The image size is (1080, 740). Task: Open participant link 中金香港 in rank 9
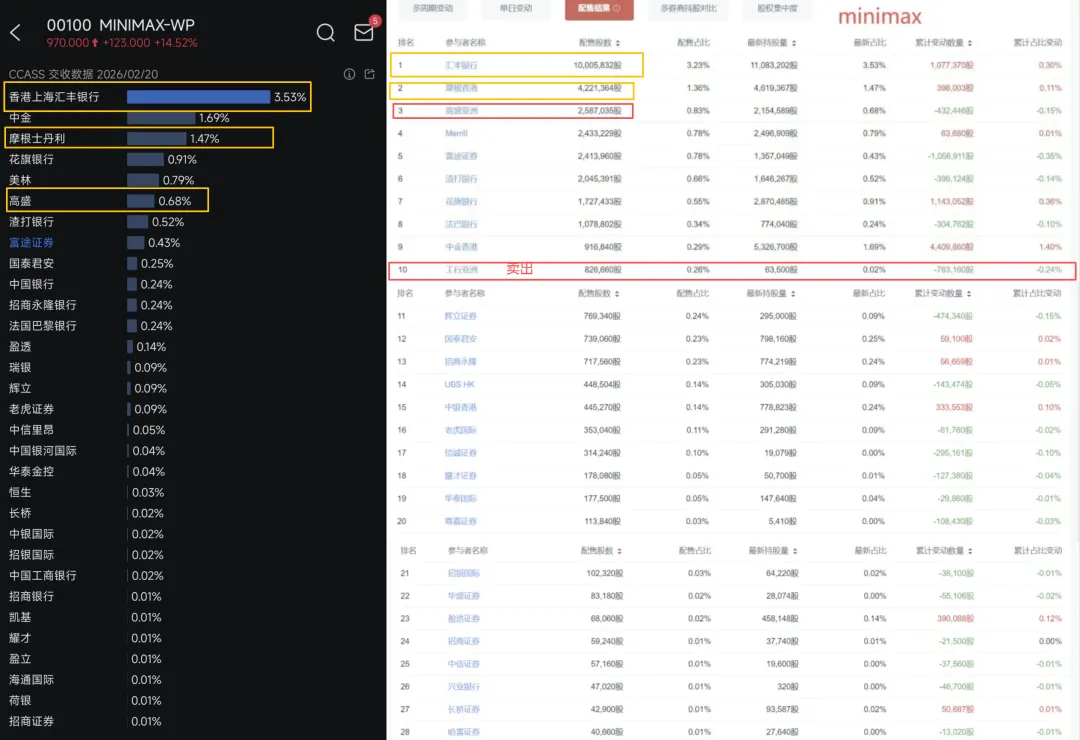click(x=461, y=247)
